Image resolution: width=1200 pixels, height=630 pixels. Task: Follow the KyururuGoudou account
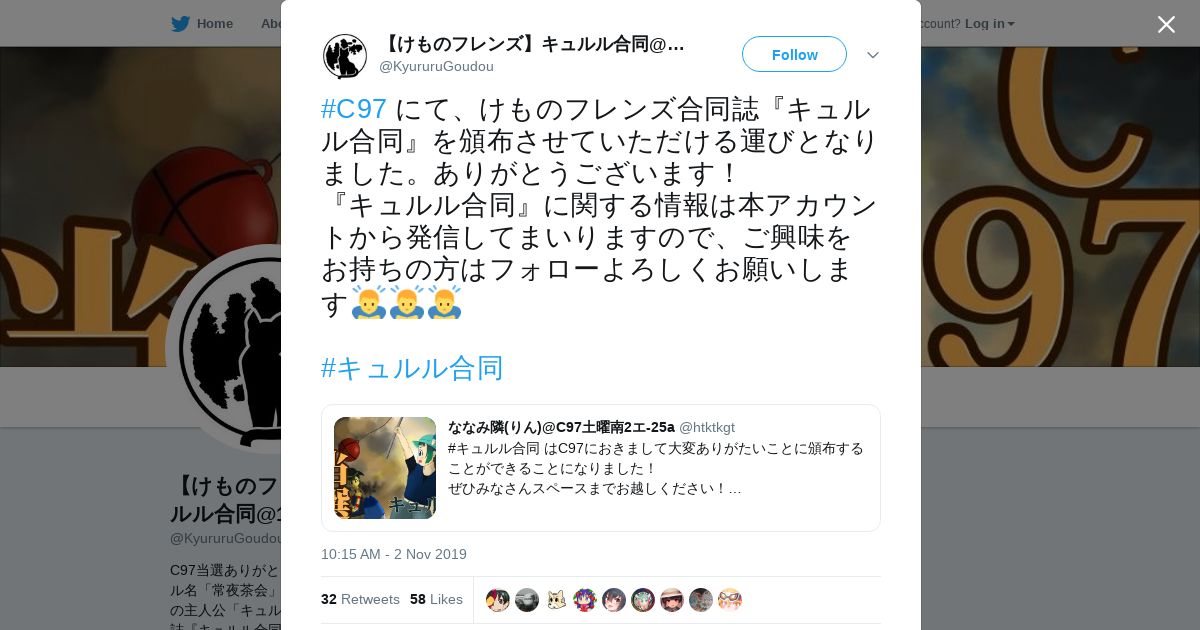coord(794,54)
